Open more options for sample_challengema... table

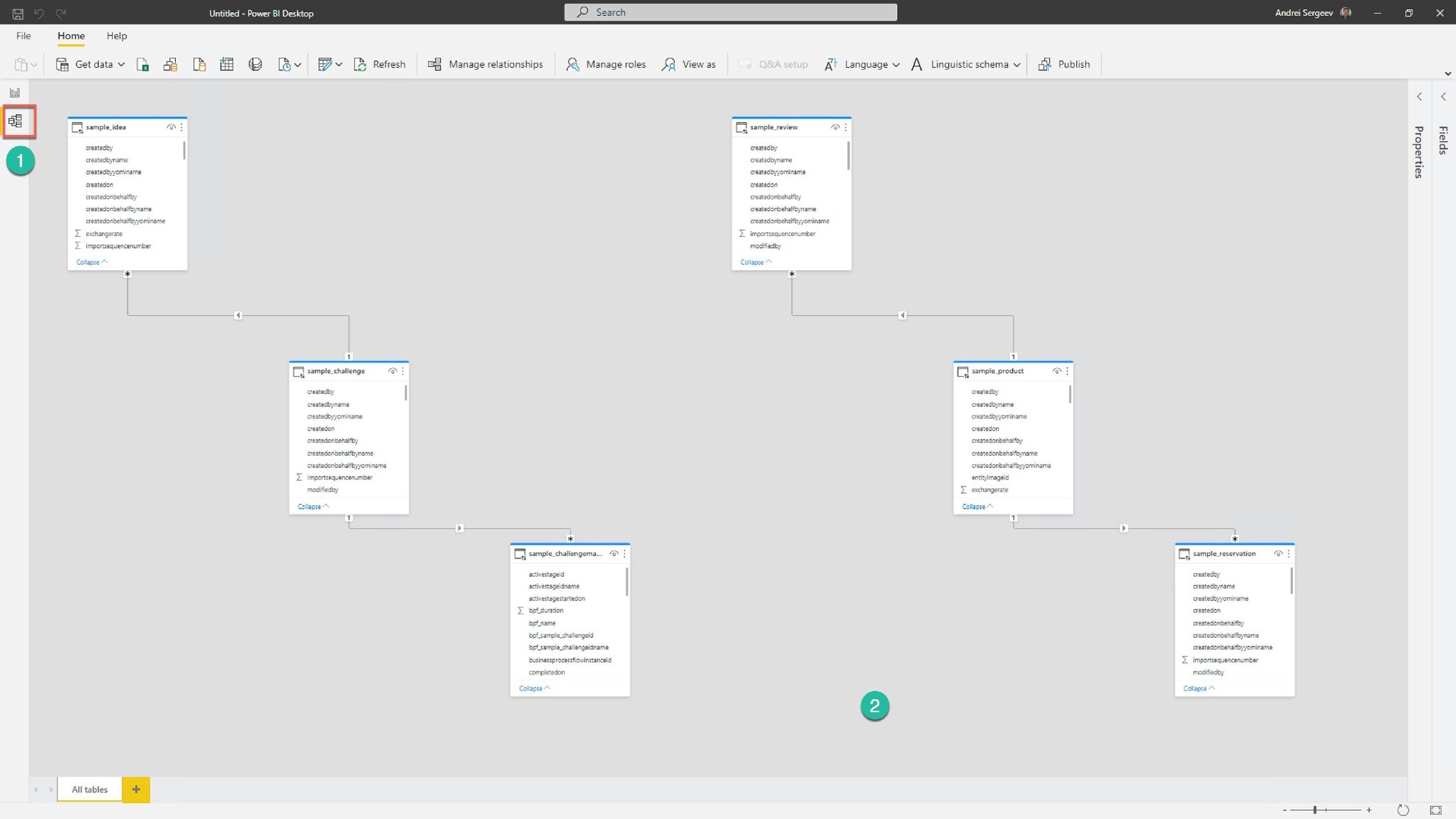[624, 553]
